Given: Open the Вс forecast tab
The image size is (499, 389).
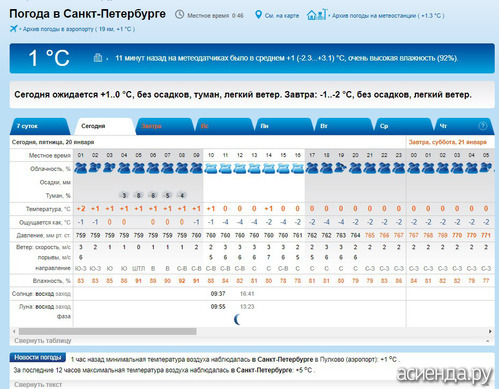Looking at the screenshot, I should (224, 126).
